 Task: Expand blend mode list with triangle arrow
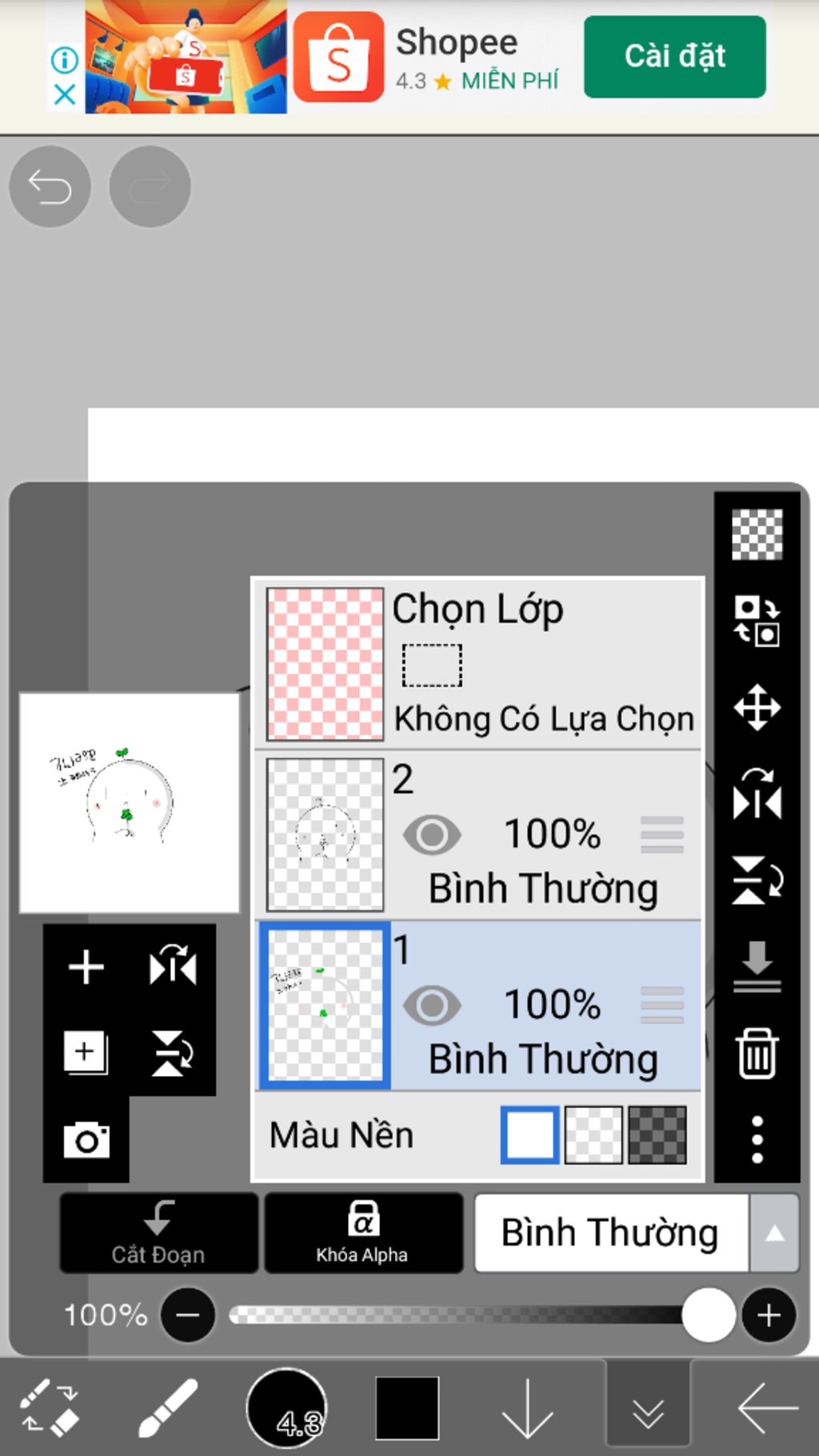tap(773, 1233)
